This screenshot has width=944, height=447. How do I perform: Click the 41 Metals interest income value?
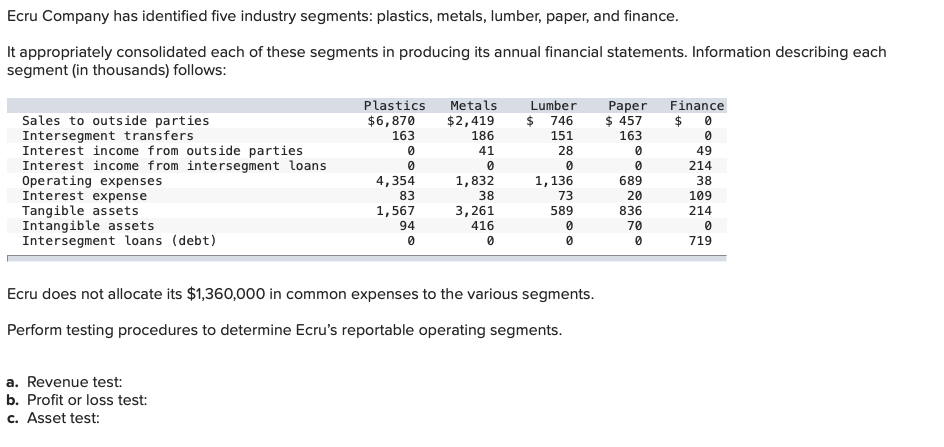click(486, 151)
